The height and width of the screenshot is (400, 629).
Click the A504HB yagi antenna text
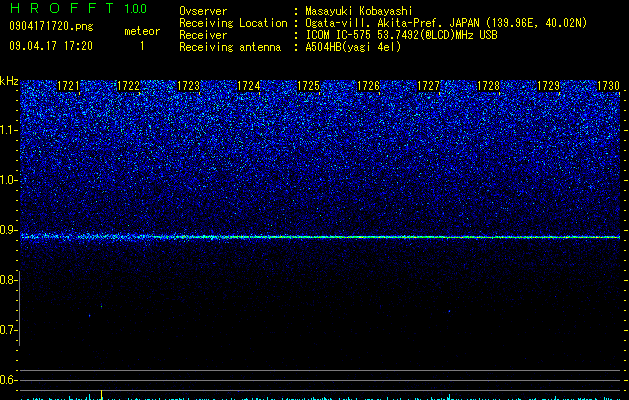pos(353,47)
